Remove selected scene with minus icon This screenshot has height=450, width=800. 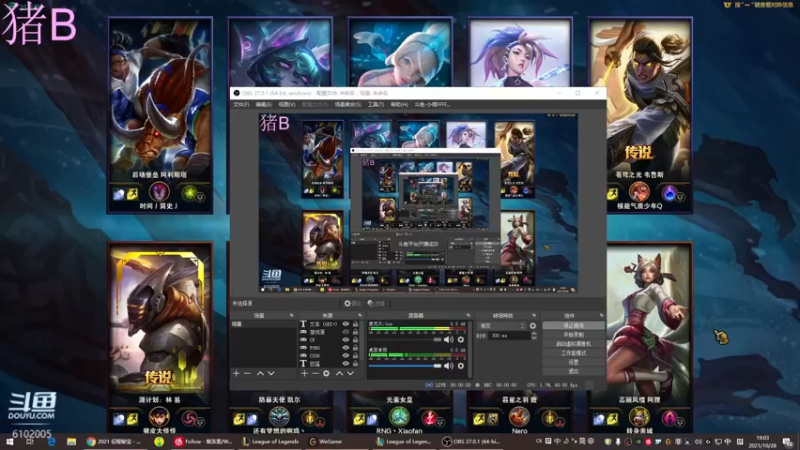(247, 373)
